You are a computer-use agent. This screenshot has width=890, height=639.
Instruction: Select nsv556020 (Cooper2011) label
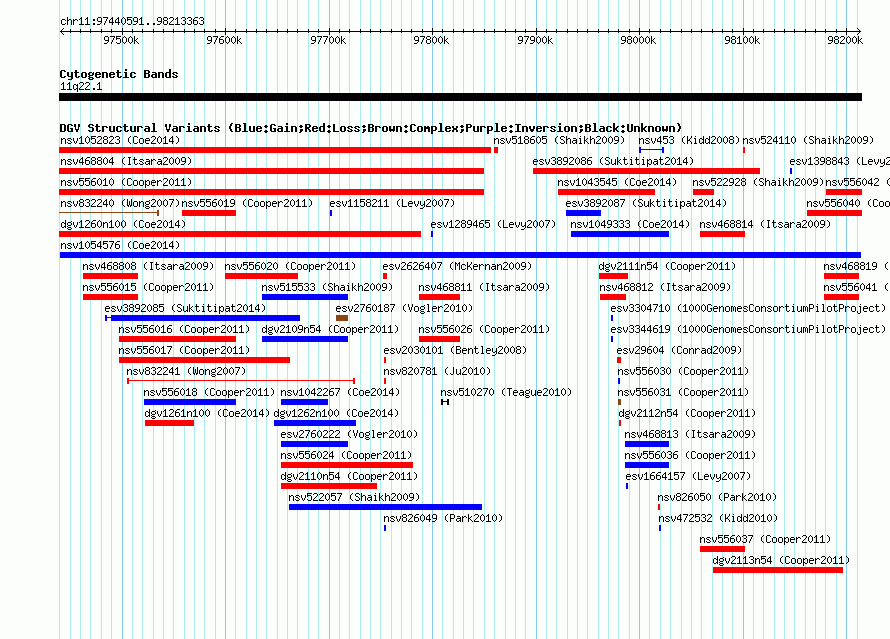click(290, 266)
